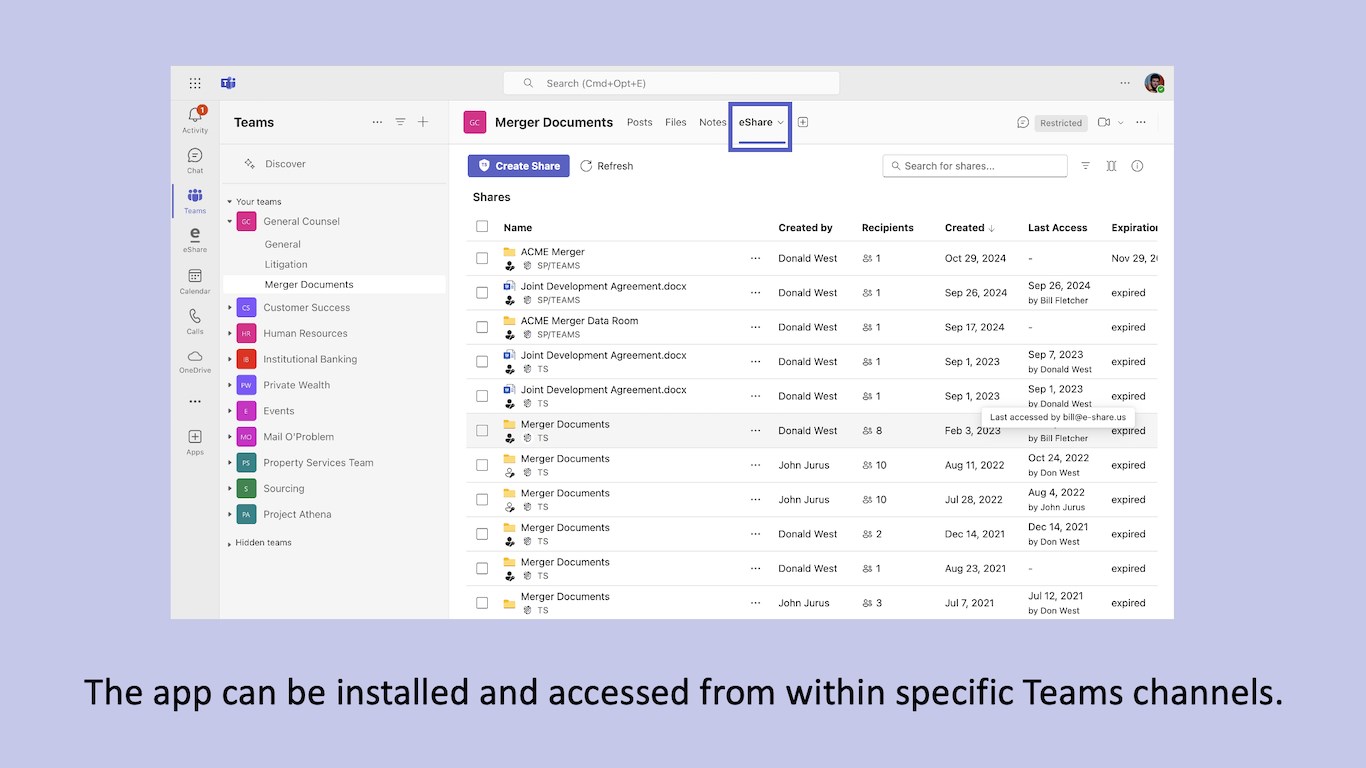The height and width of the screenshot is (768, 1366).
Task: Click the Restricted label button
Action: pyautogui.click(x=1060, y=123)
